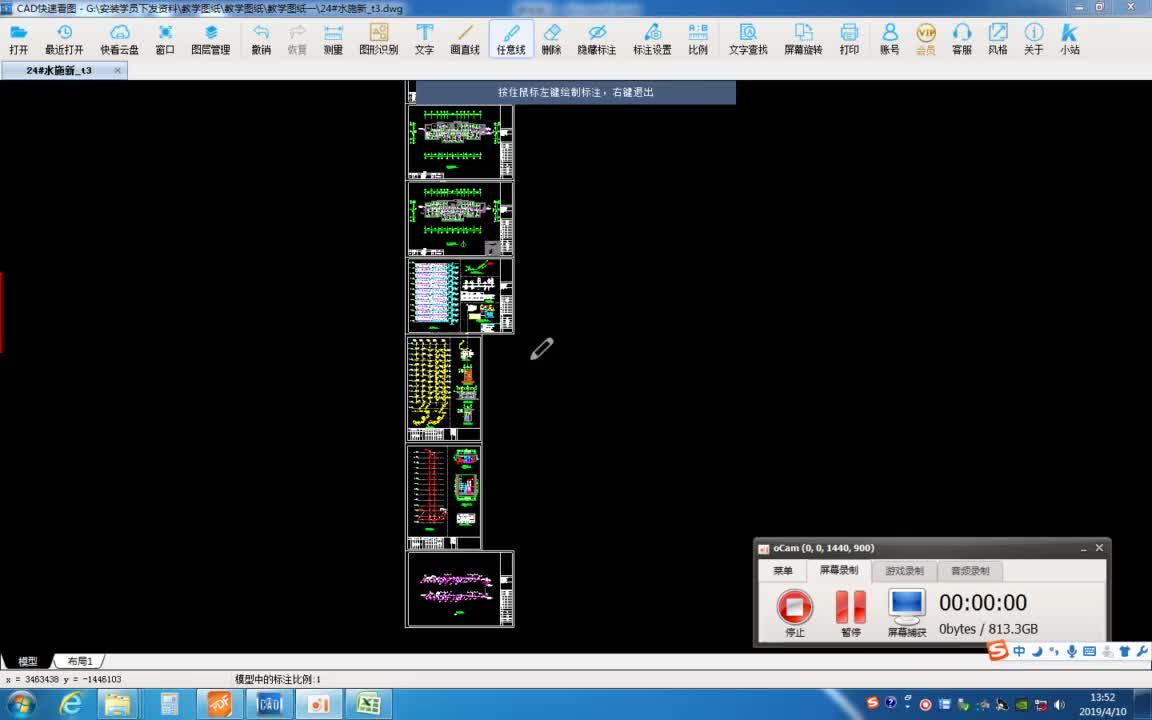1152x720 pixels.
Task: Click the 打印 print icon
Action: coord(849,39)
